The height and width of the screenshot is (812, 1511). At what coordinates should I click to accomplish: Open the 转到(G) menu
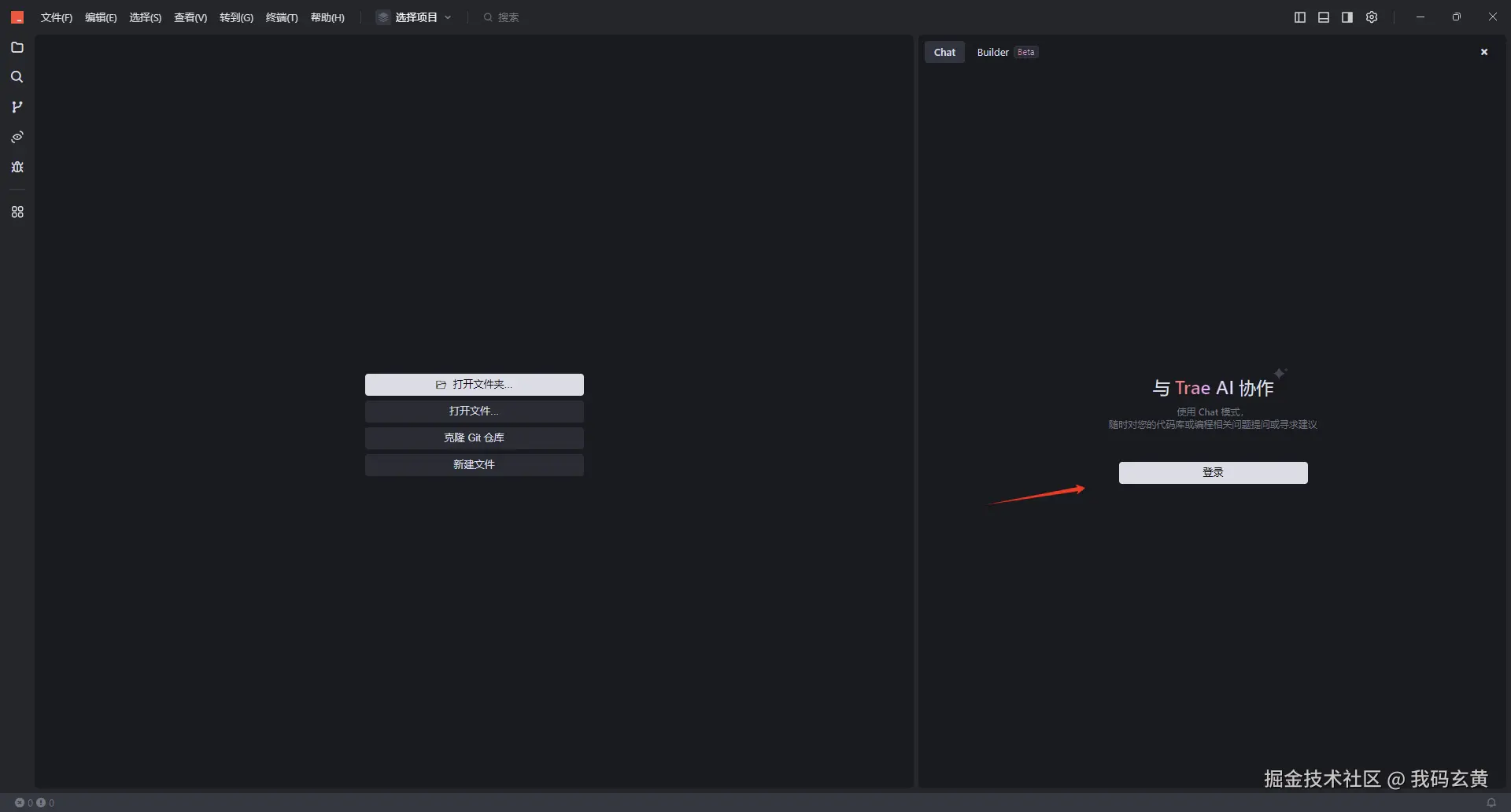click(236, 17)
